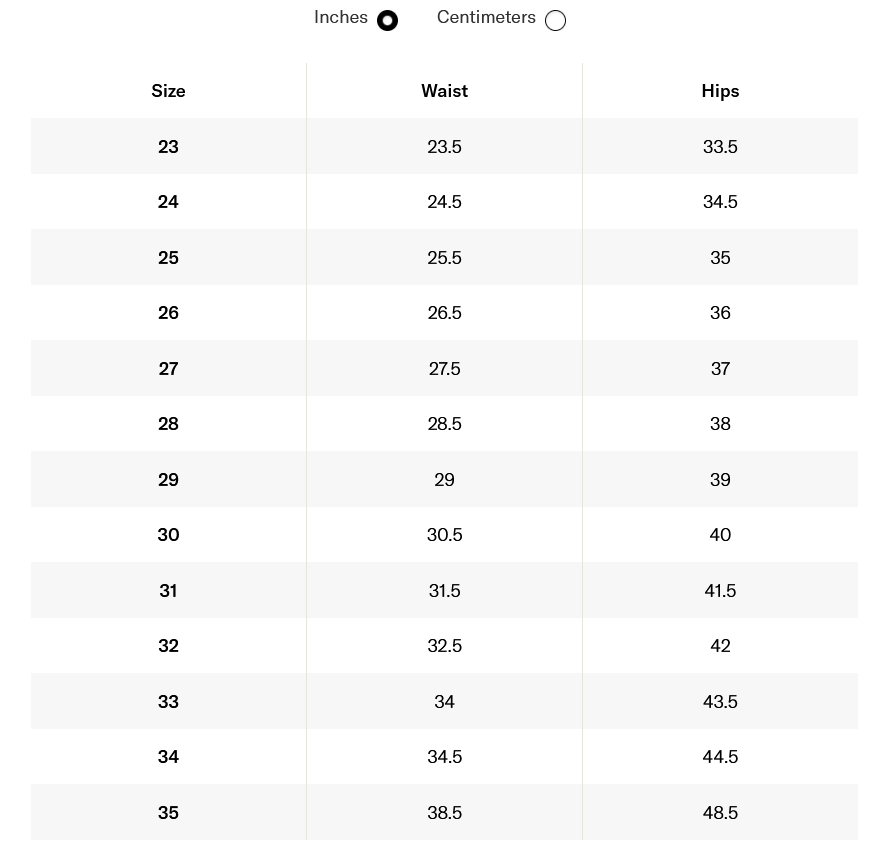Click the Inches label text

click(340, 18)
